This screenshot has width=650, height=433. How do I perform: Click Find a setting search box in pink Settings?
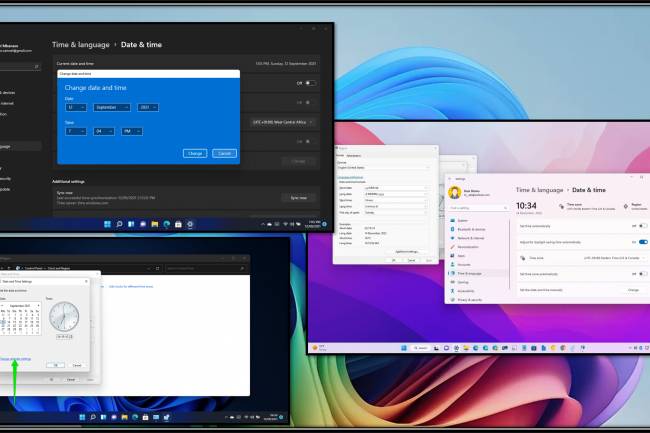point(478,208)
